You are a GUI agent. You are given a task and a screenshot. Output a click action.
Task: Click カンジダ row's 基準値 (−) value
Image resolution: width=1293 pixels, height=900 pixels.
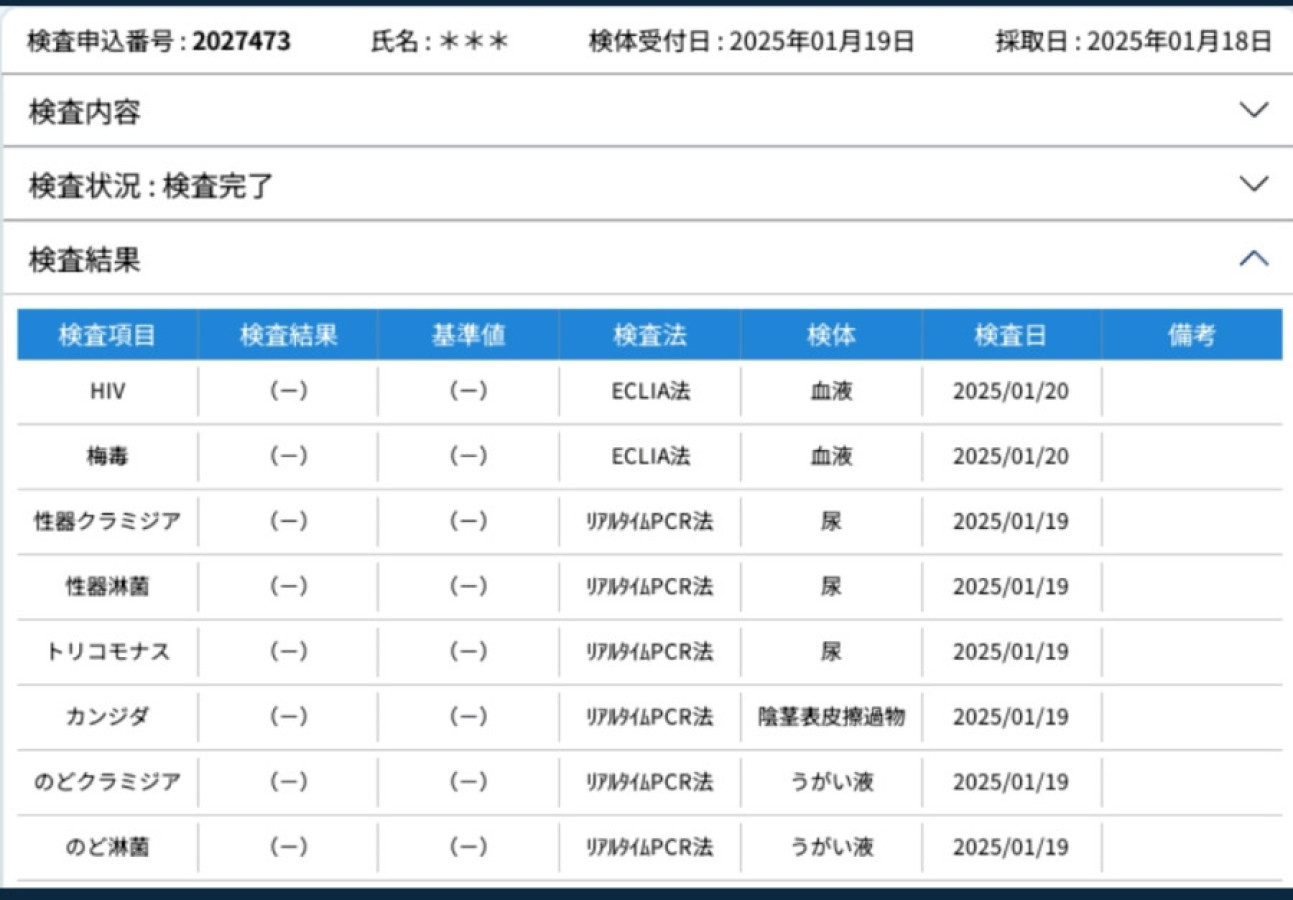tap(468, 717)
